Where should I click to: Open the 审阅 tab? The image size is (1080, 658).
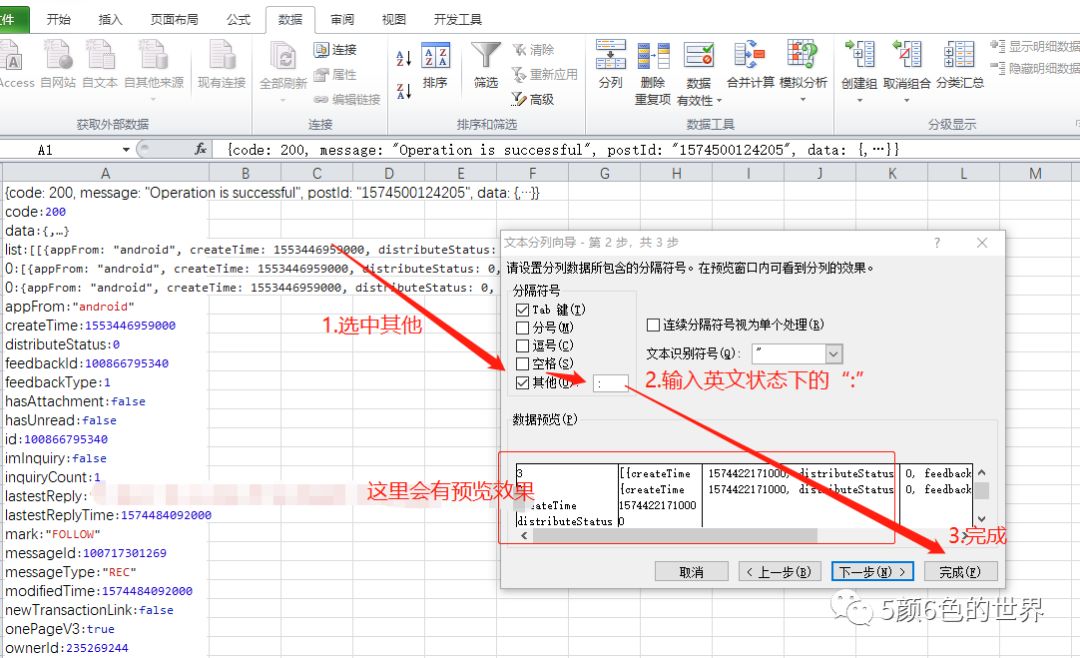point(342,19)
